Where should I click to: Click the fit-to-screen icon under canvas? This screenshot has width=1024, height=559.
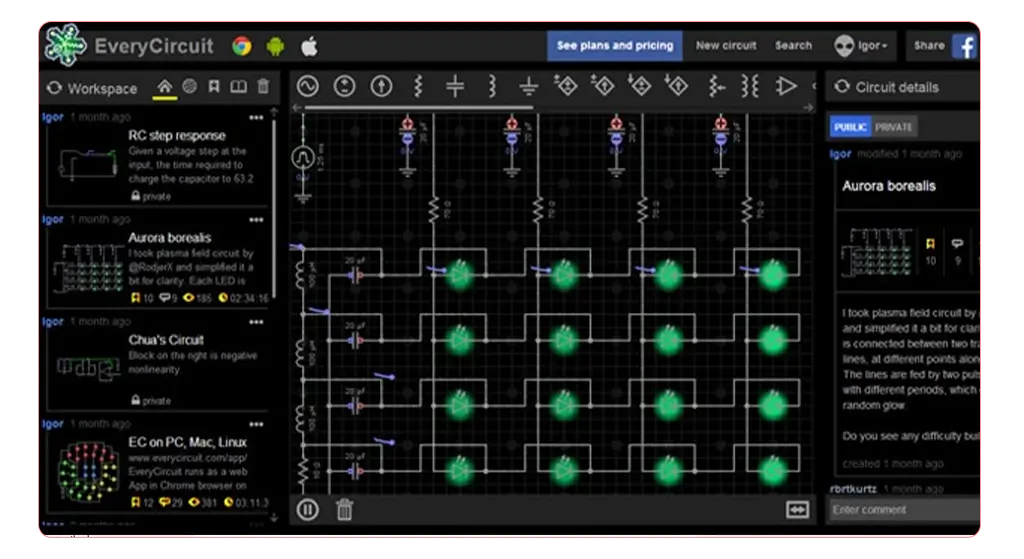[797, 509]
